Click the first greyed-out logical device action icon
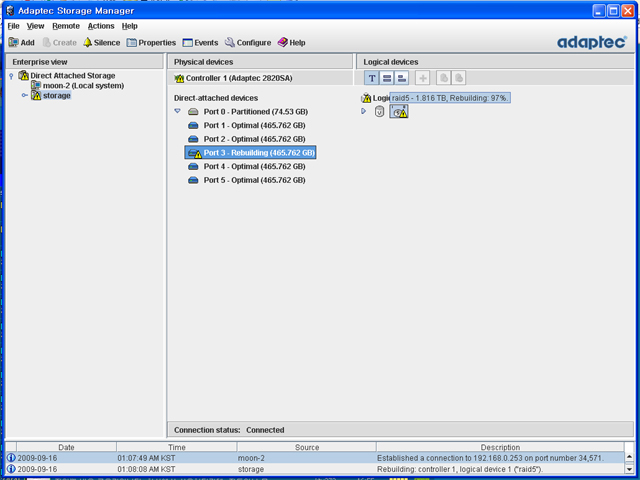 [x=444, y=78]
